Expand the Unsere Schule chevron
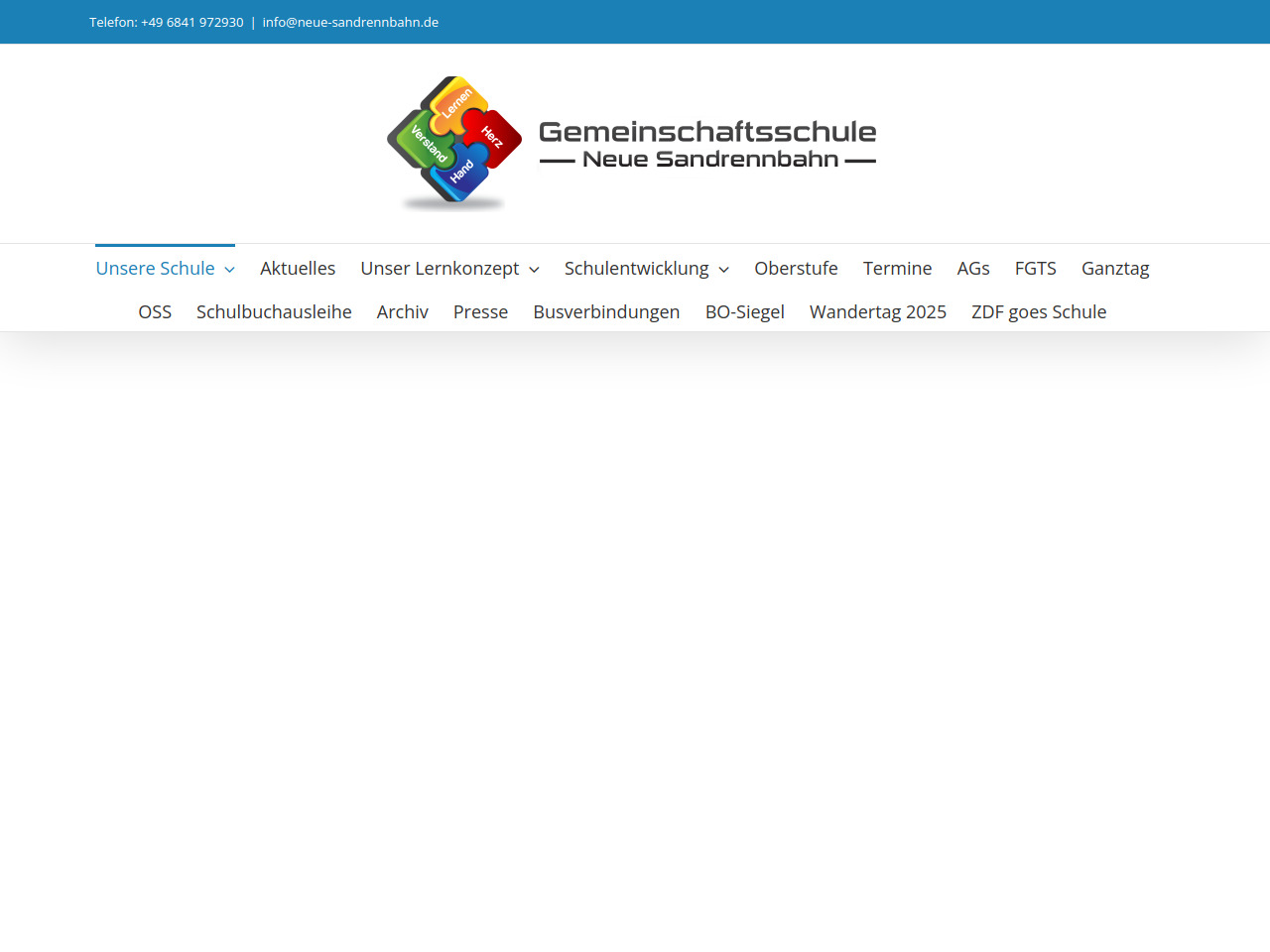This screenshot has height=952, width=1270. 229,270
